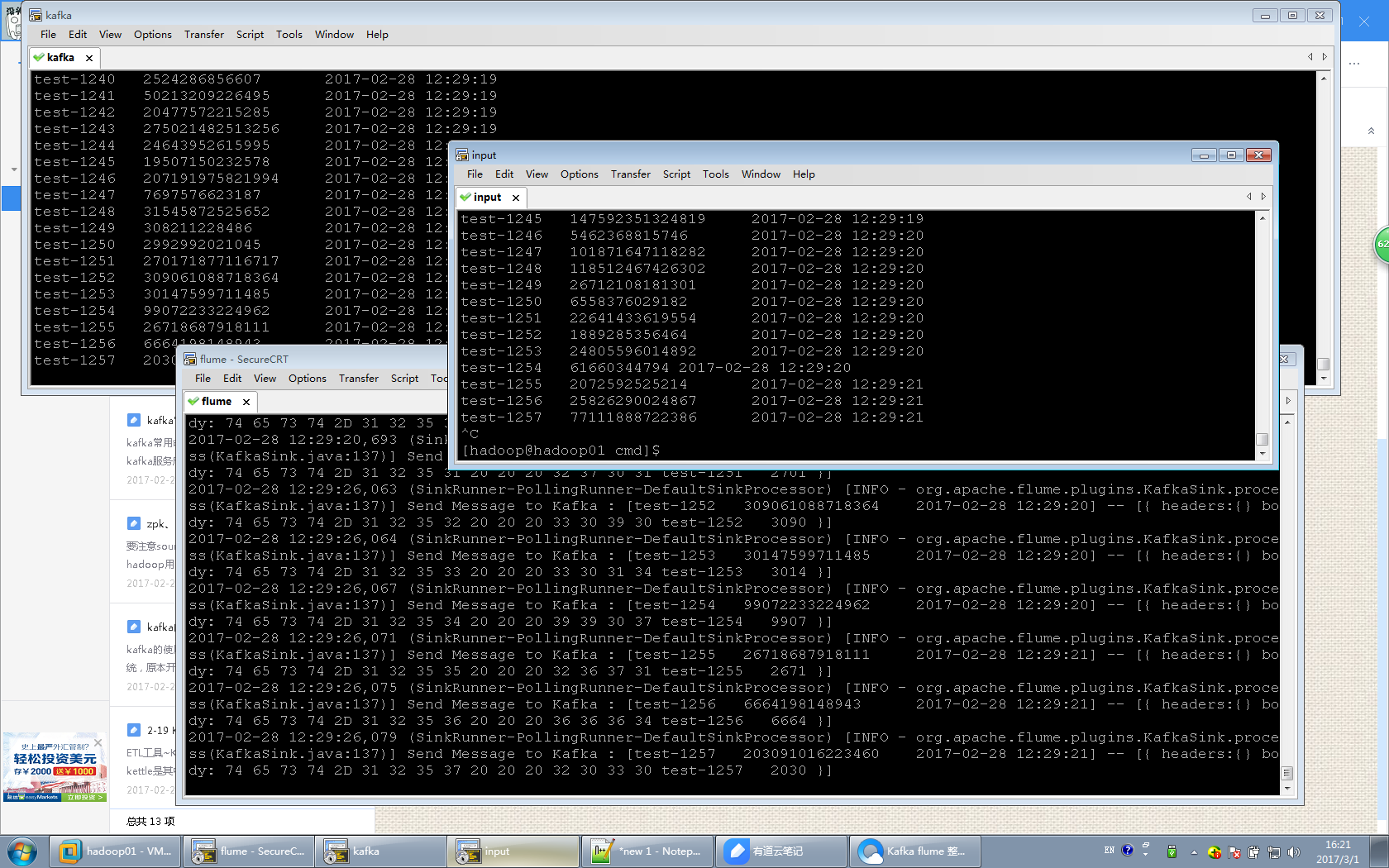
Task: Open View menu in input window
Action: point(537,174)
